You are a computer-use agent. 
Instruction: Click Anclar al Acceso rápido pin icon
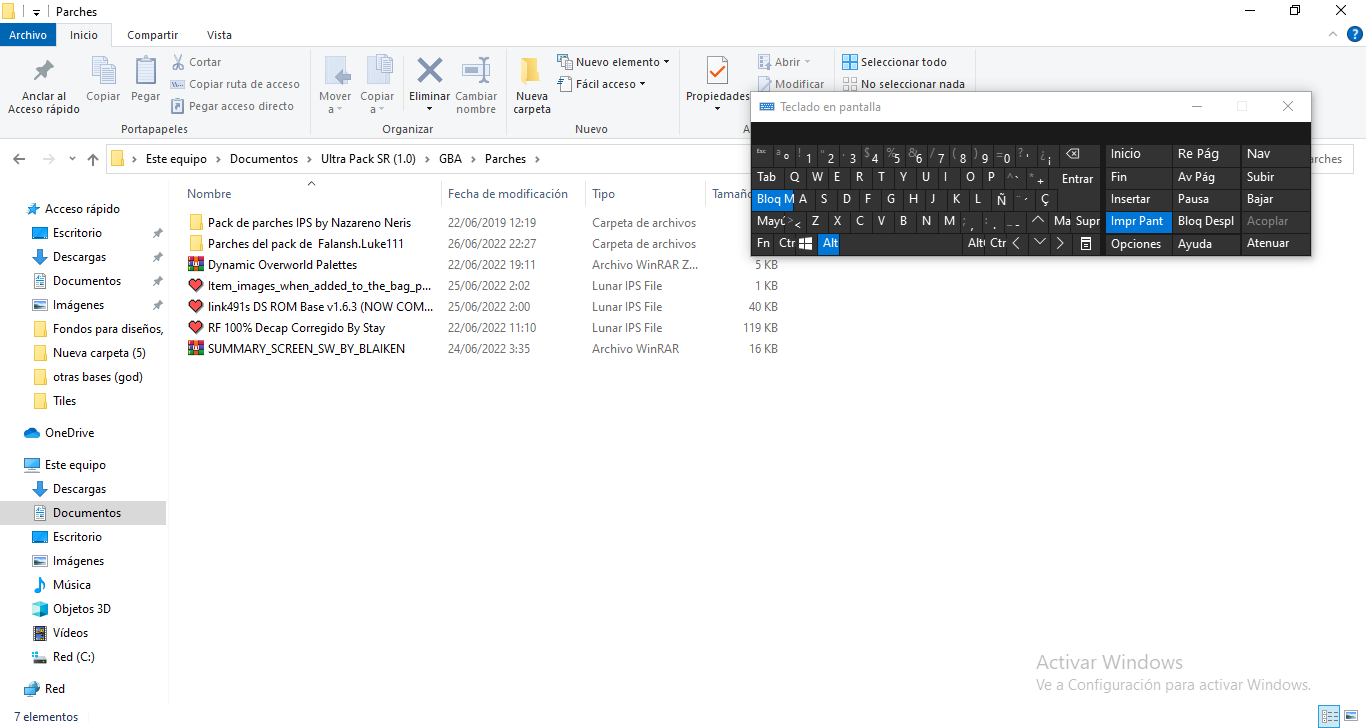(x=44, y=72)
